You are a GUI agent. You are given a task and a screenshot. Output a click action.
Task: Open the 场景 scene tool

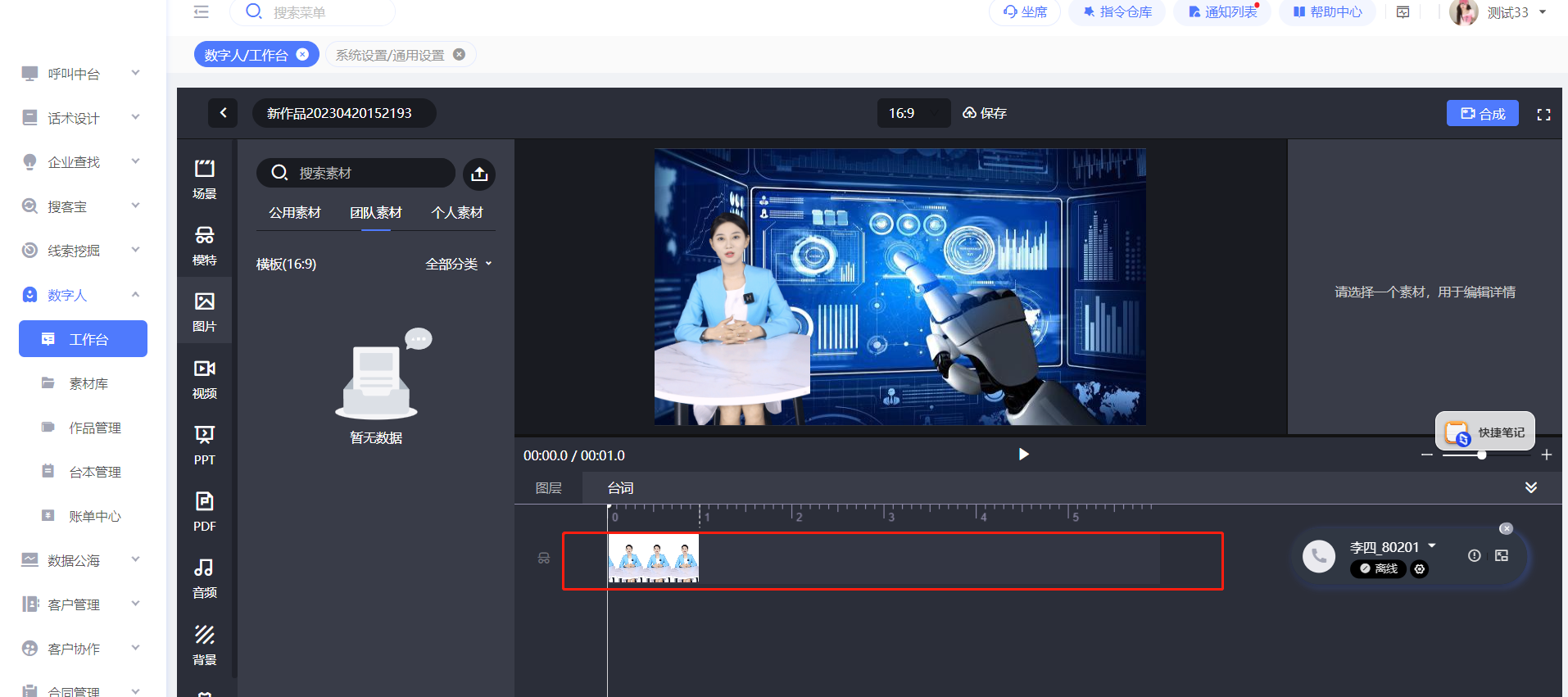click(x=204, y=179)
